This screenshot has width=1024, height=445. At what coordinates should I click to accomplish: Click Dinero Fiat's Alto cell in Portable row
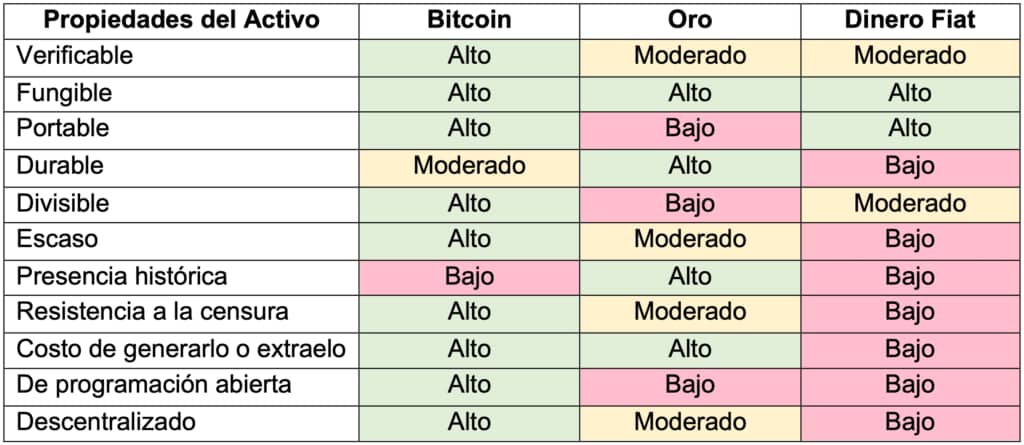click(x=910, y=129)
